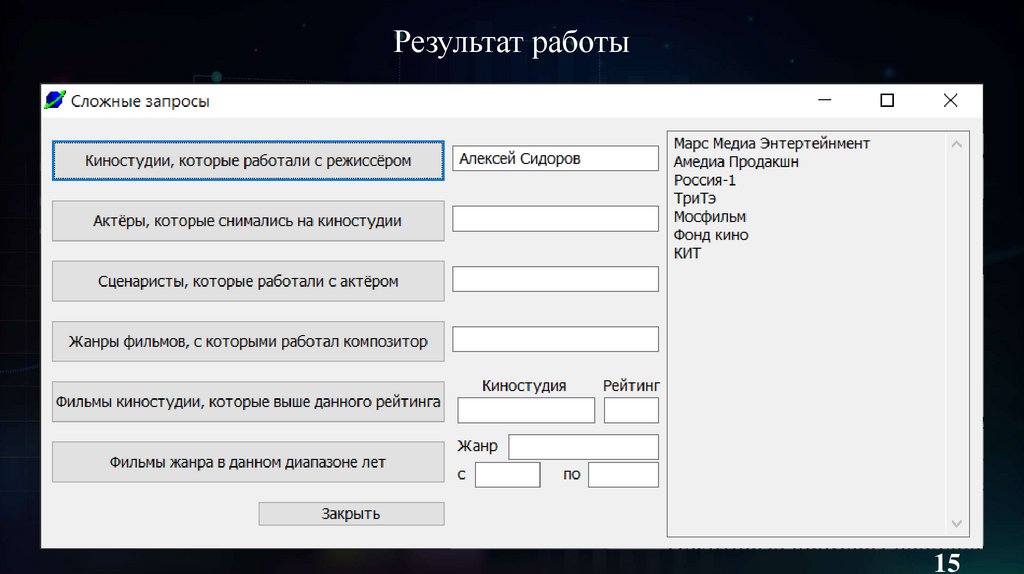Image resolution: width=1024 pixels, height=574 pixels.
Task: Click the planet app icon in title bar
Action: pos(55,100)
